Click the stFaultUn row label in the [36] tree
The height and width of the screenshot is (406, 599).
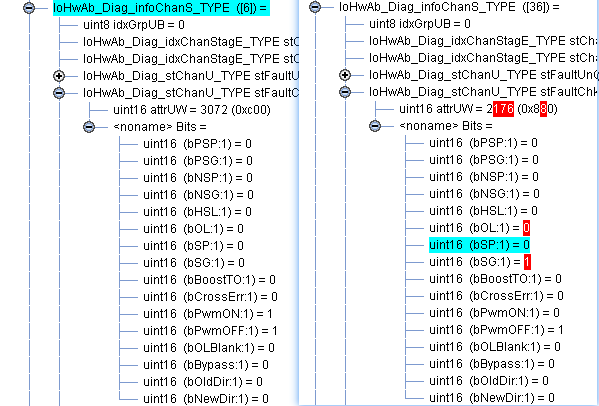click(x=483, y=75)
